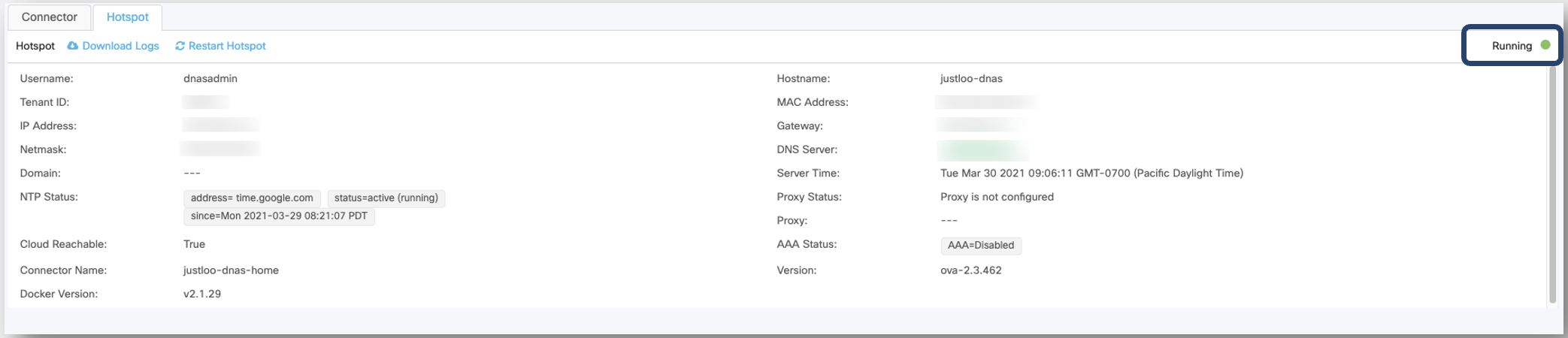Screen dimensions: 1568x338
Task: Select the justloo-dnas-home connector name
Action: pos(231,270)
